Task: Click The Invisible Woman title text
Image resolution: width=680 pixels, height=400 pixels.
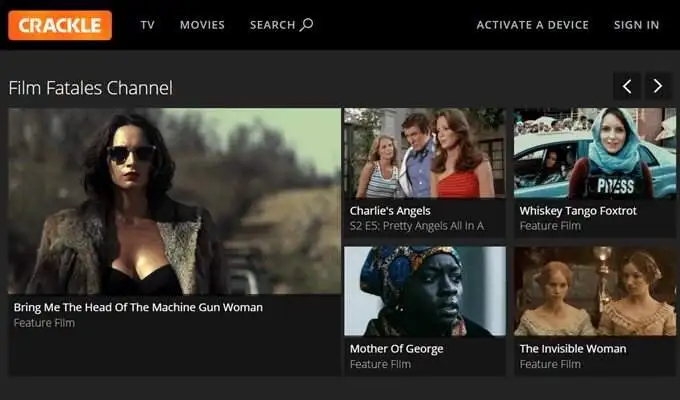Action: 573,349
